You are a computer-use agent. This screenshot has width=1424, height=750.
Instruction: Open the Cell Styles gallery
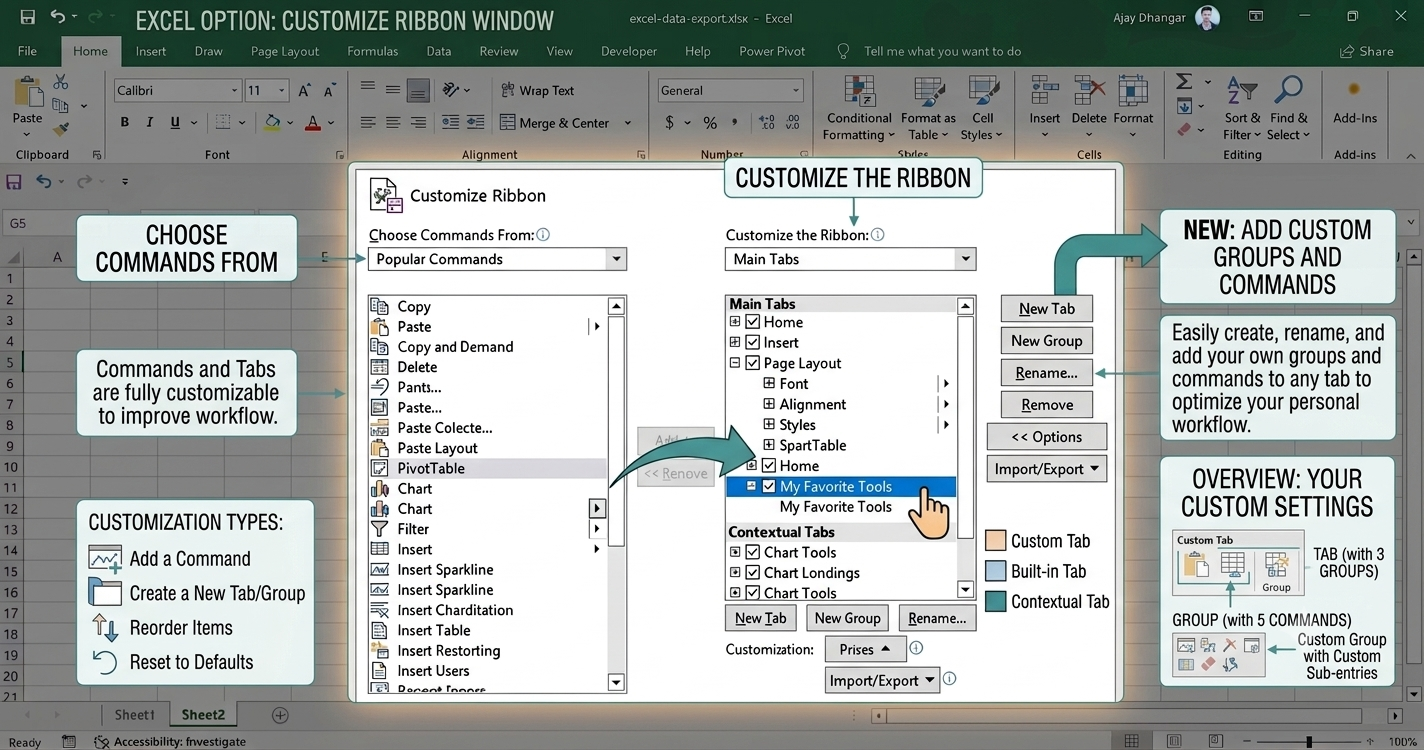pyautogui.click(x=982, y=108)
